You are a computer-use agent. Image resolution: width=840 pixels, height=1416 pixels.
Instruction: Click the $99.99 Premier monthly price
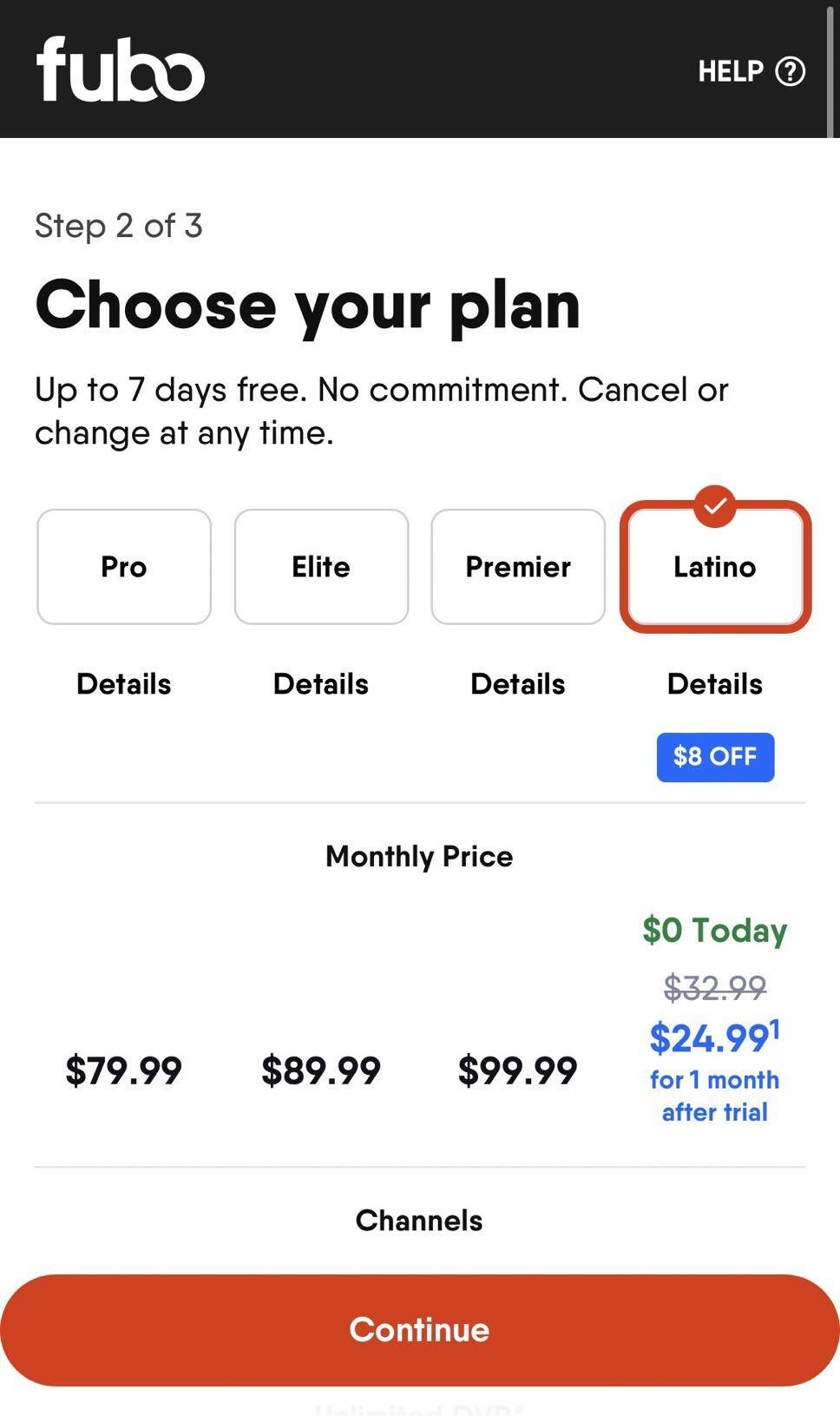tap(518, 1070)
